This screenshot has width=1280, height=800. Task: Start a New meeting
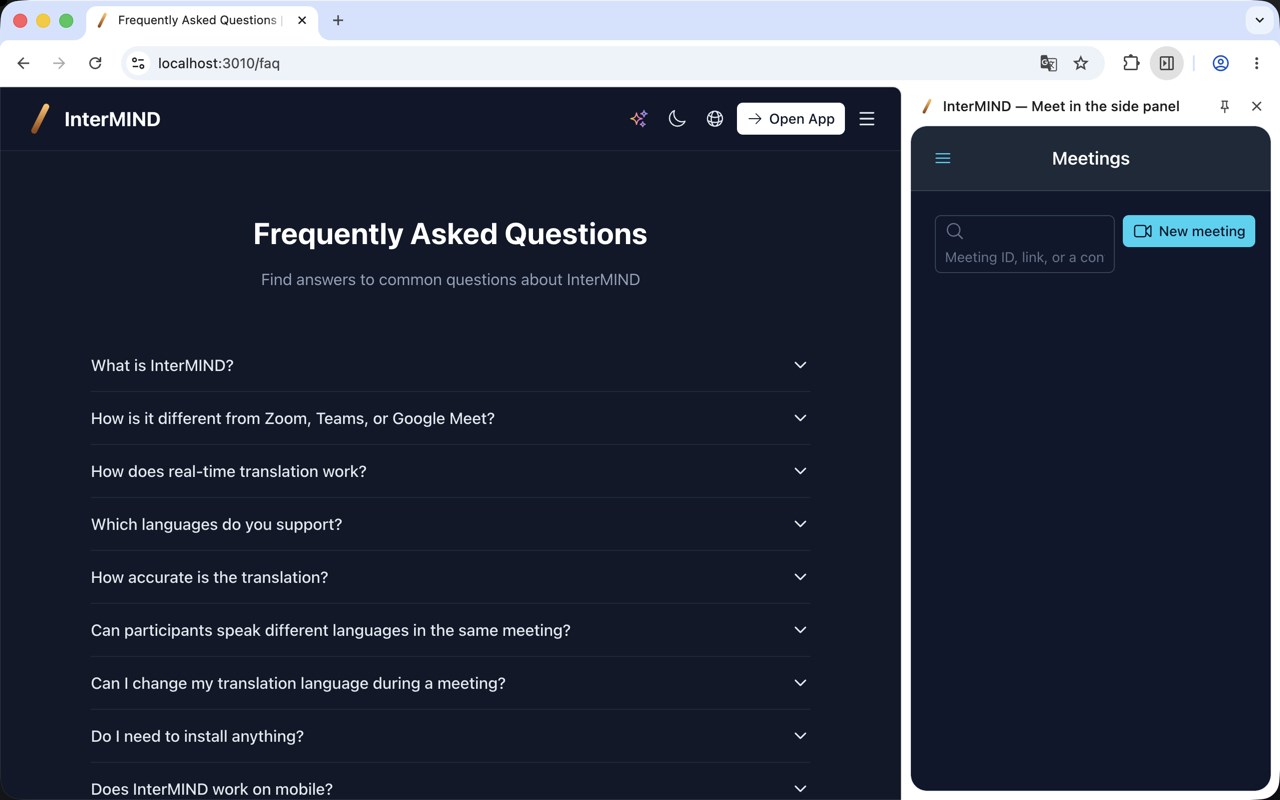click(x=1189, y=231)
